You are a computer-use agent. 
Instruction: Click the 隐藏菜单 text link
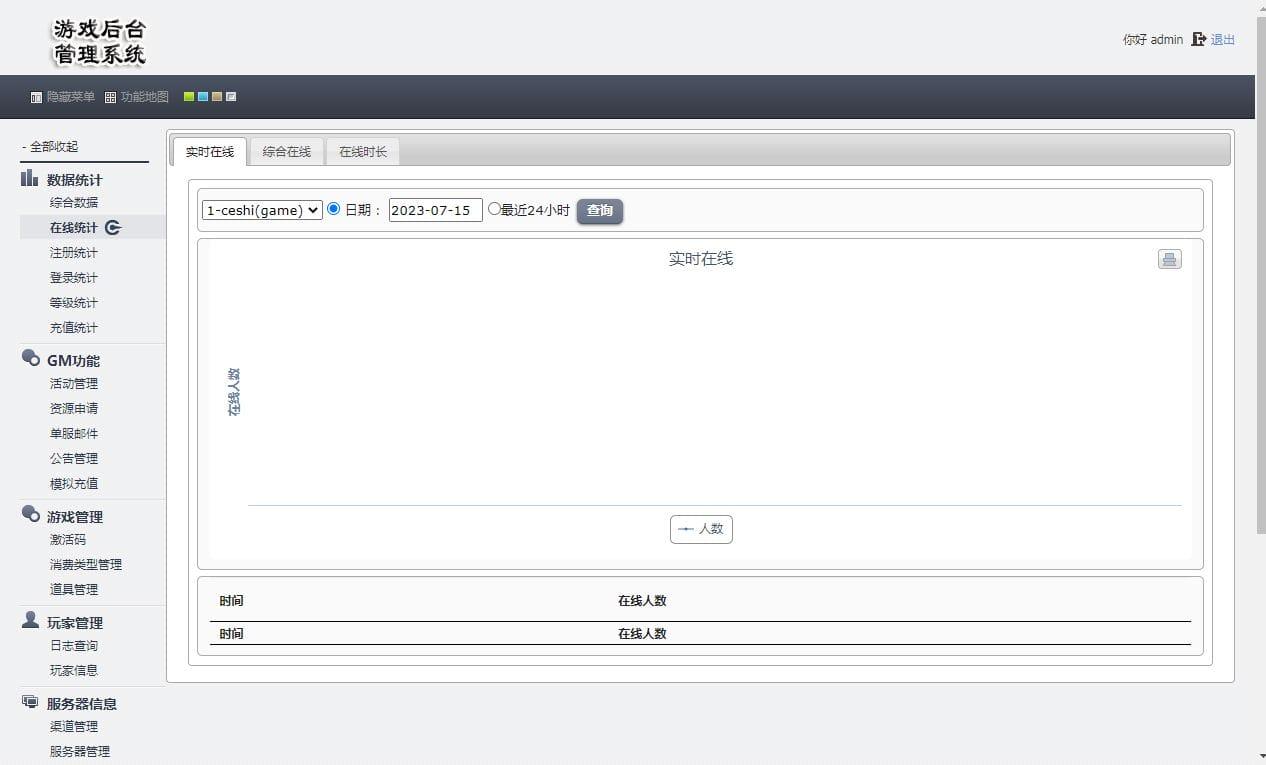pyautogui.click(x=71, y=97)
